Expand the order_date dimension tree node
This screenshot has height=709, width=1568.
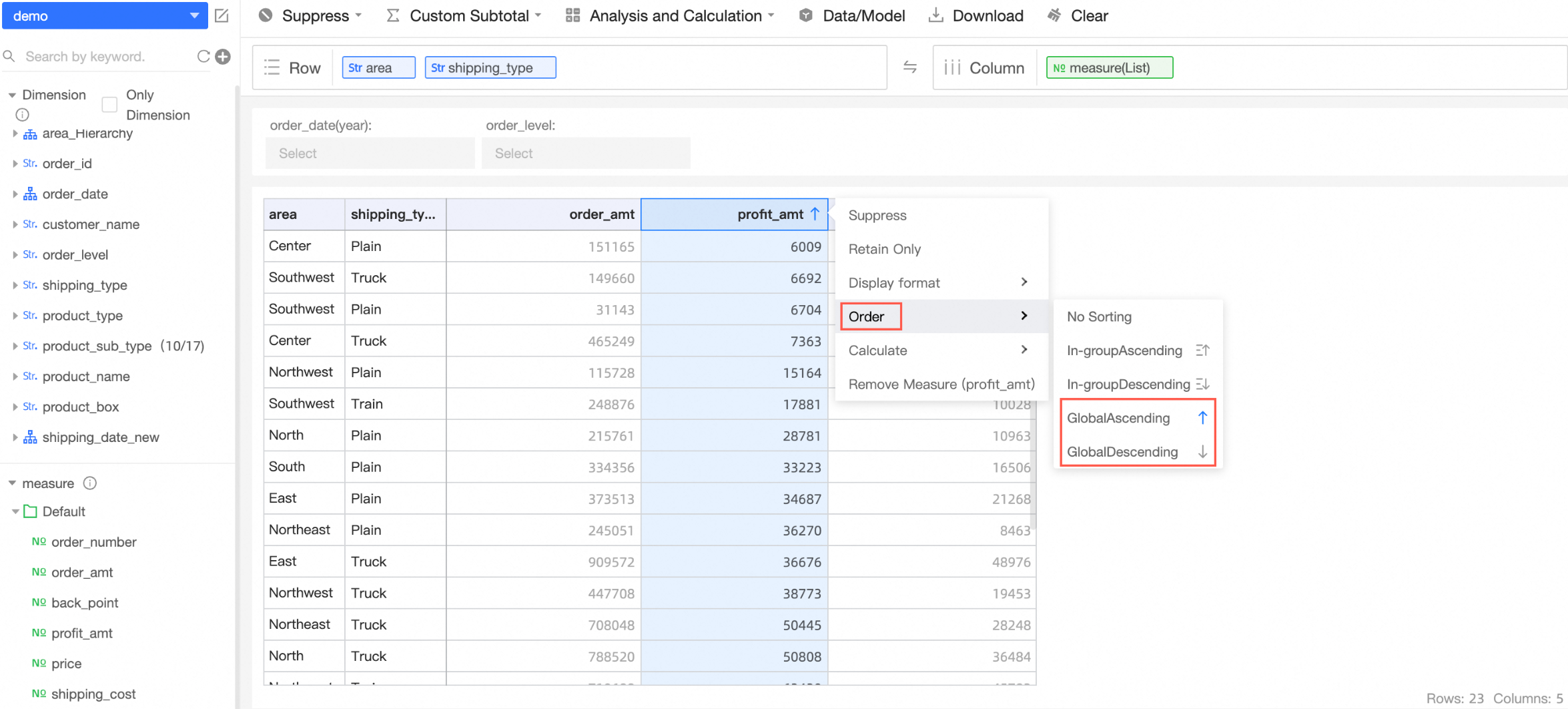(15, 194)
